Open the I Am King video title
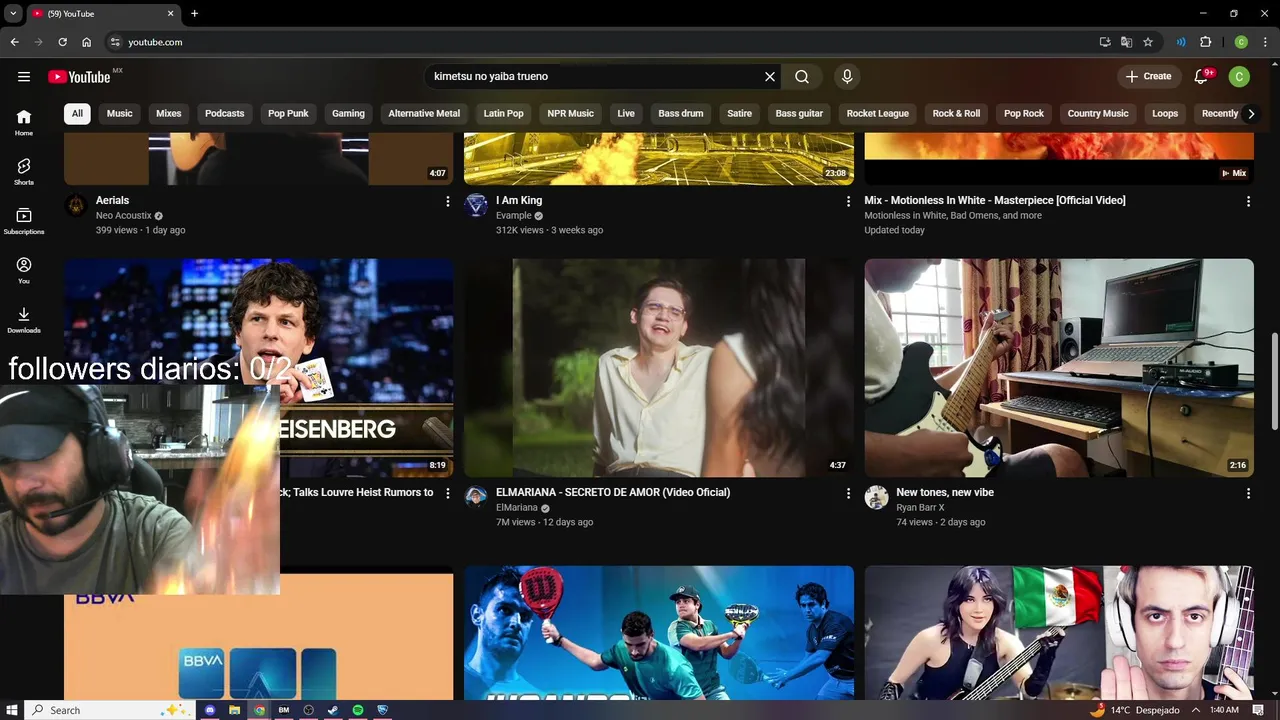The width and height of the screenshot is (1280, 720). (x=519, y=200)
